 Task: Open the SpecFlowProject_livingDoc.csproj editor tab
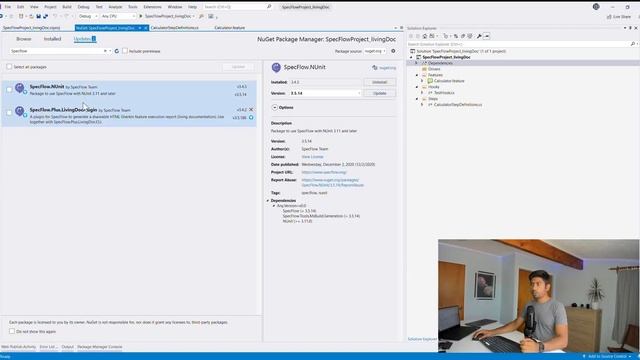click(31, 28)
